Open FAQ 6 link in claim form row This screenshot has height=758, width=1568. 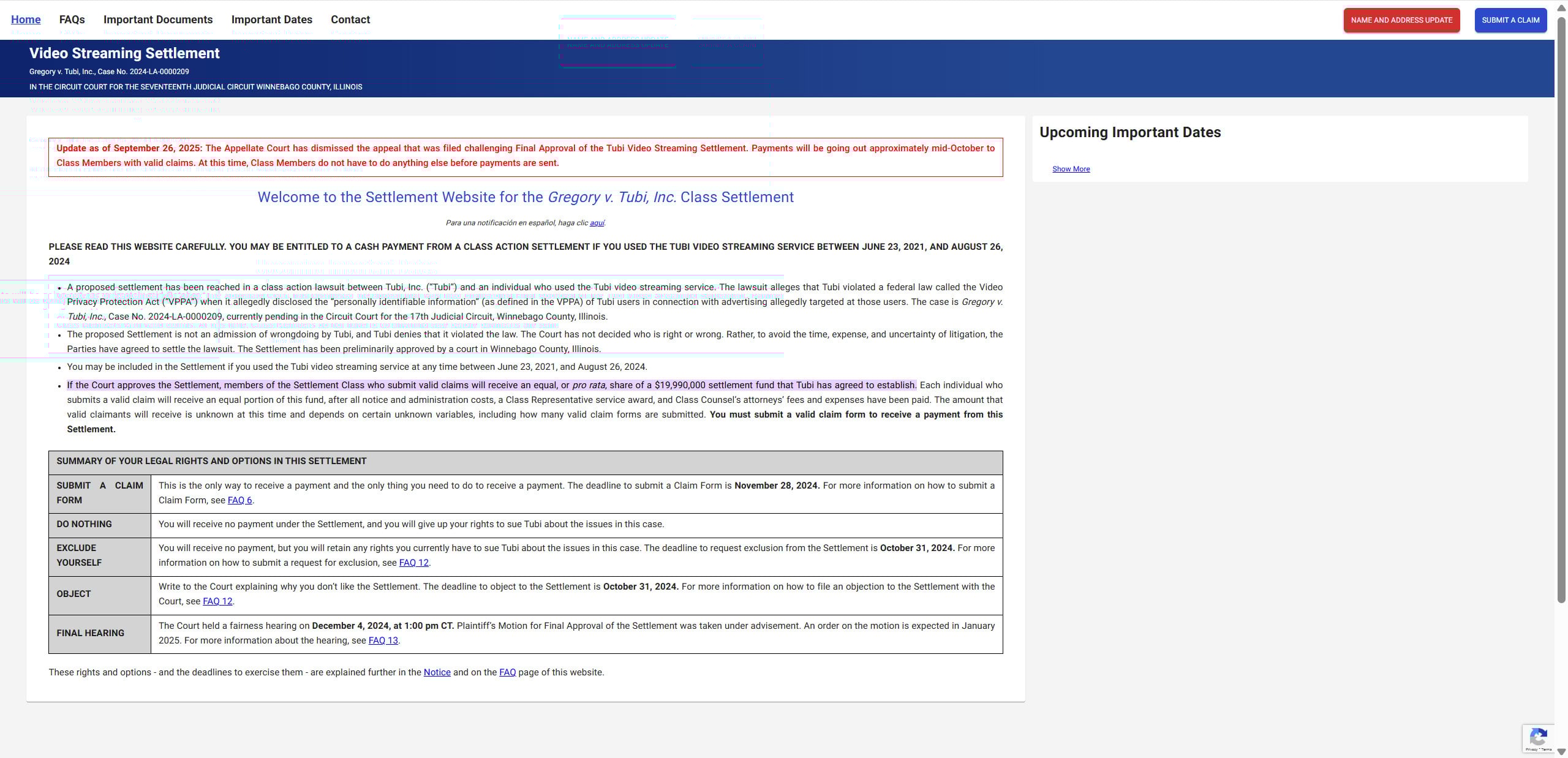239,500
